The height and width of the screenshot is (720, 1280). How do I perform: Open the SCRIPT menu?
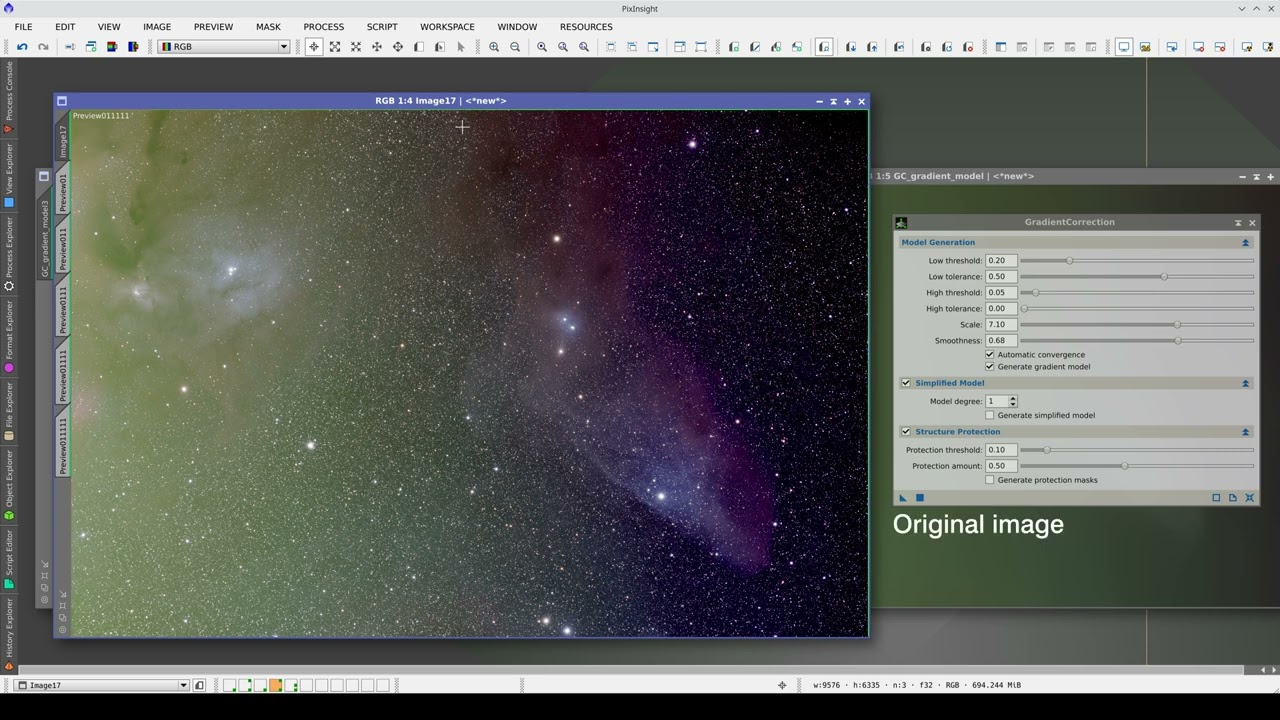coord(381,27)
